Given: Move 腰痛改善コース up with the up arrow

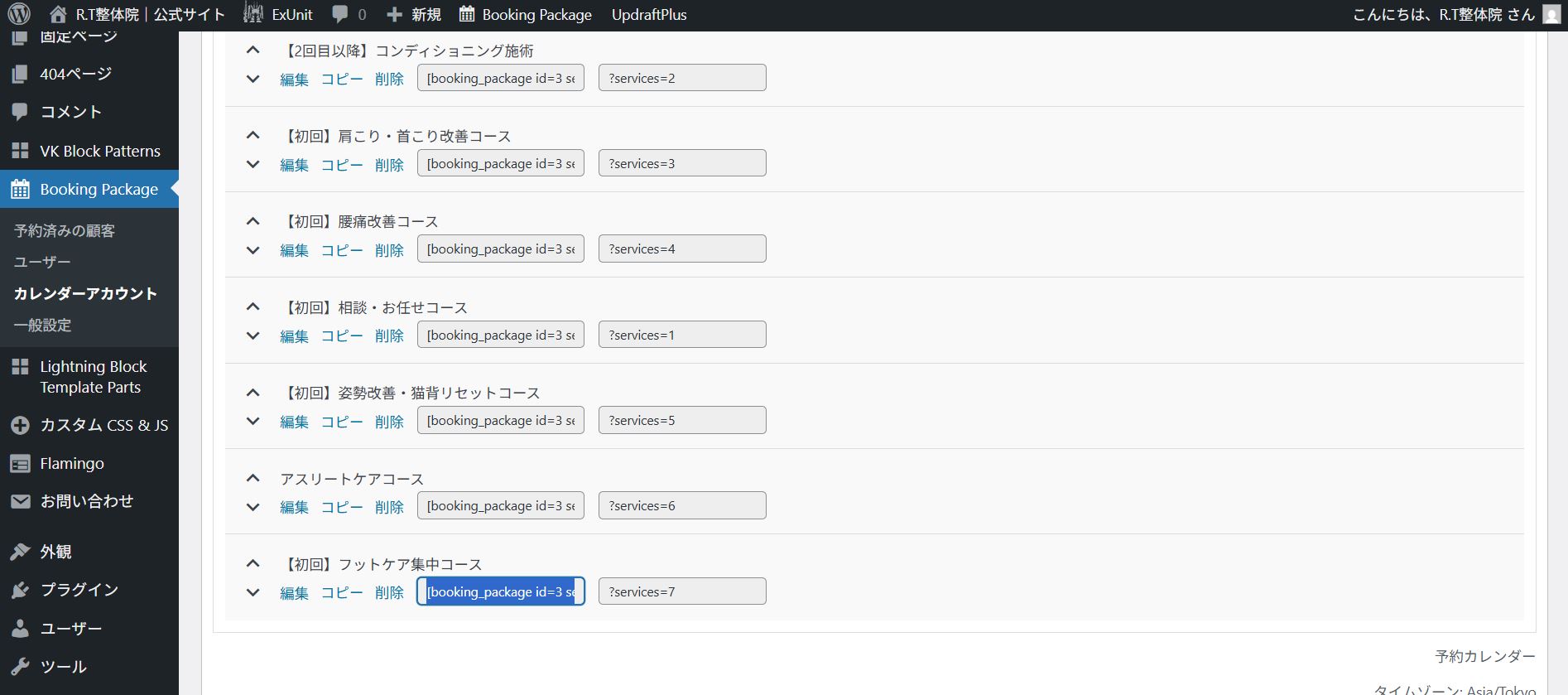Looking at the screenshot, I should (x=253, y=221).
